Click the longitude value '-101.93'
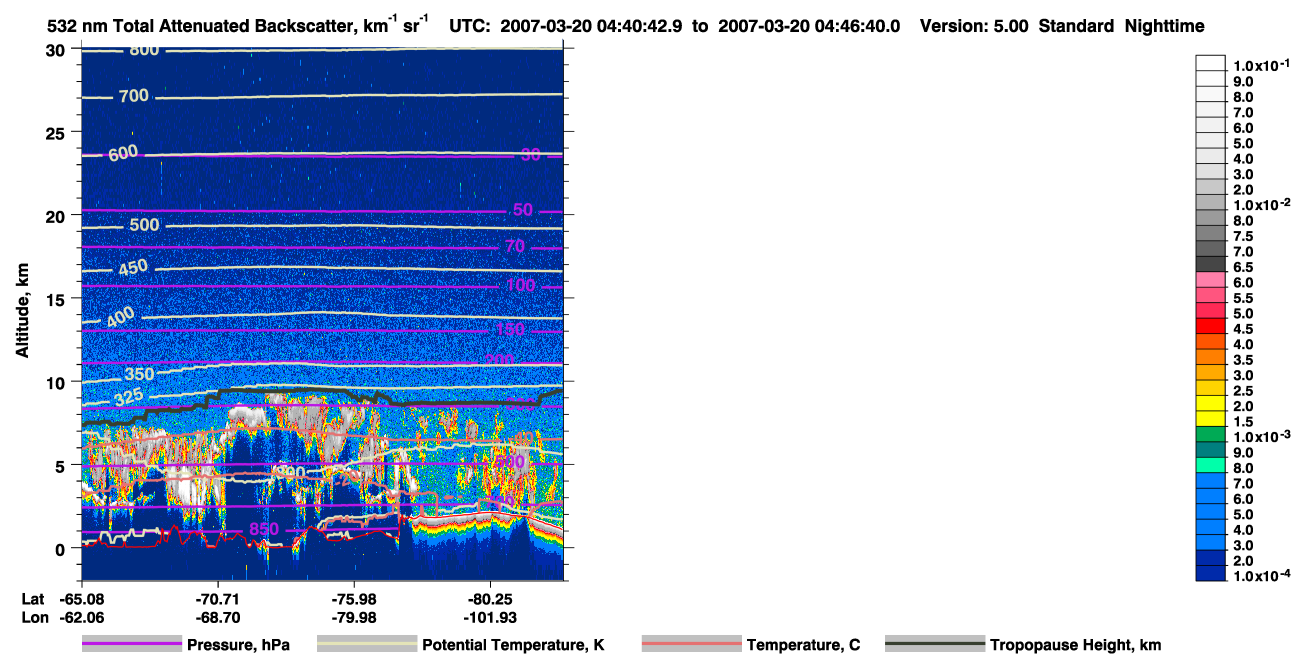Screen dimensions: 1300x667 tap(491, 618)
